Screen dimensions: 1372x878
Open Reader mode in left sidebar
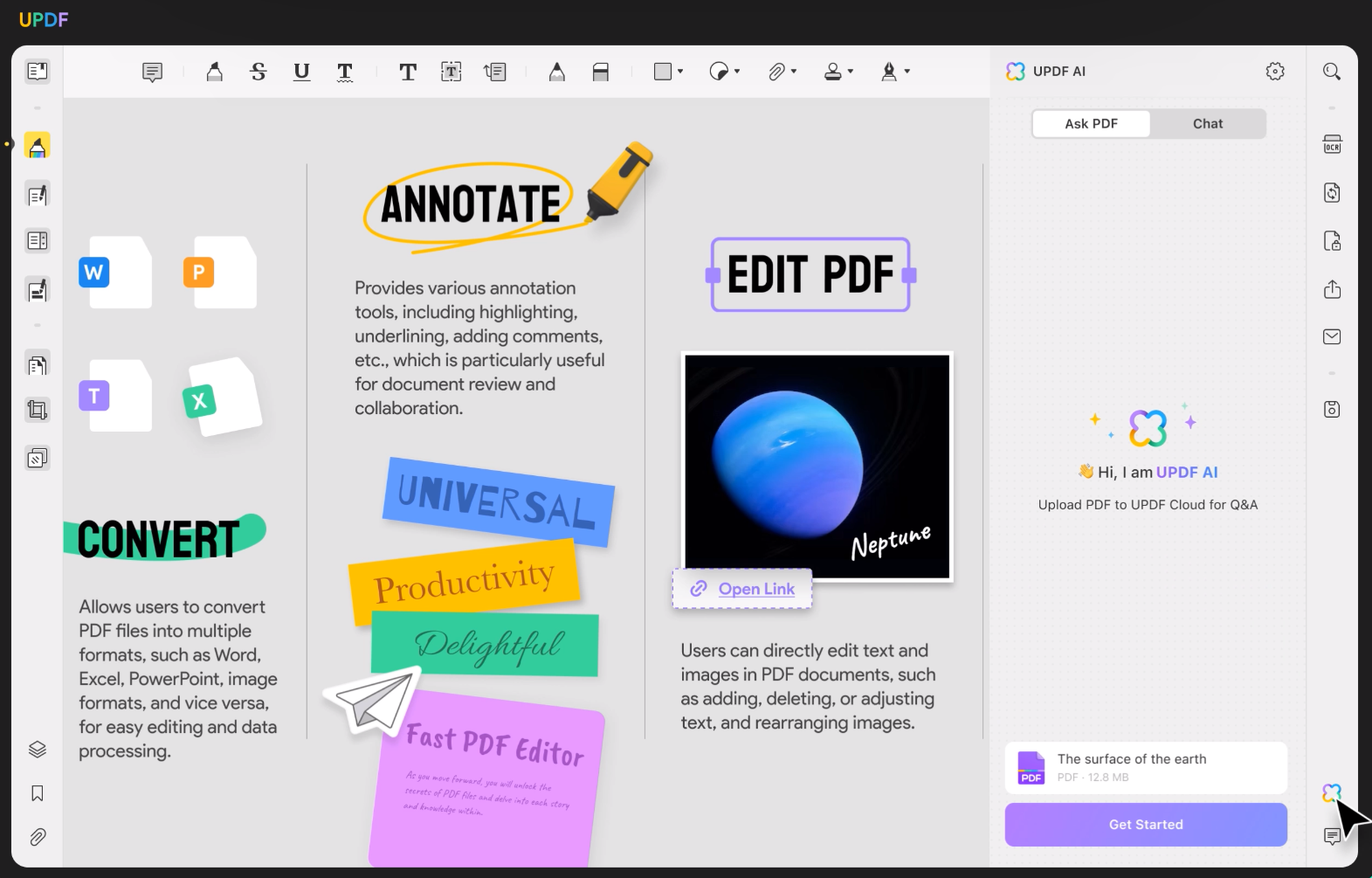click(x=37, y=71)
